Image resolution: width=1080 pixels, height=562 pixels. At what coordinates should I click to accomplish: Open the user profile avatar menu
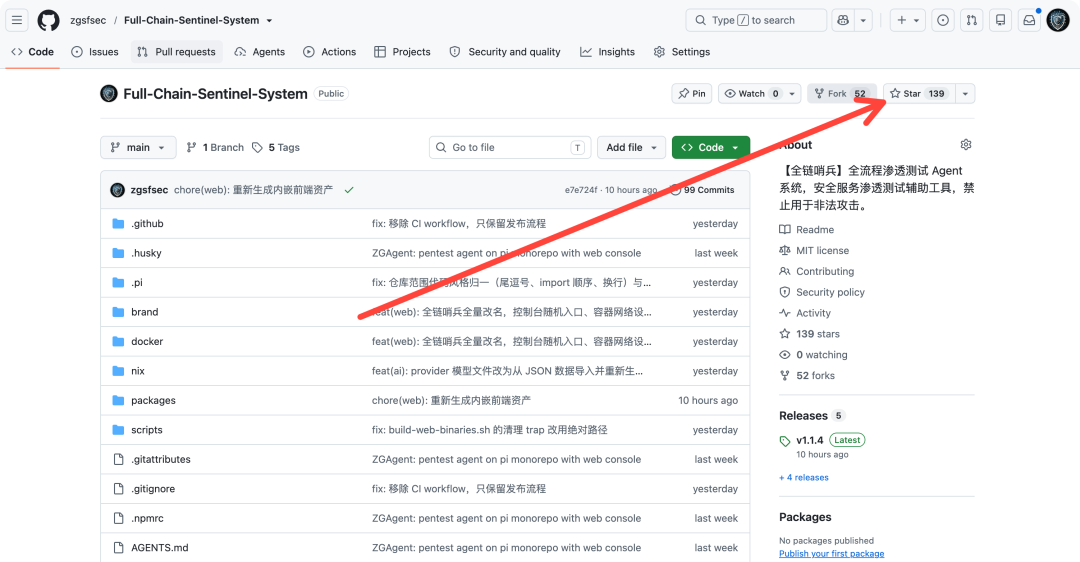click(1058, 20)
